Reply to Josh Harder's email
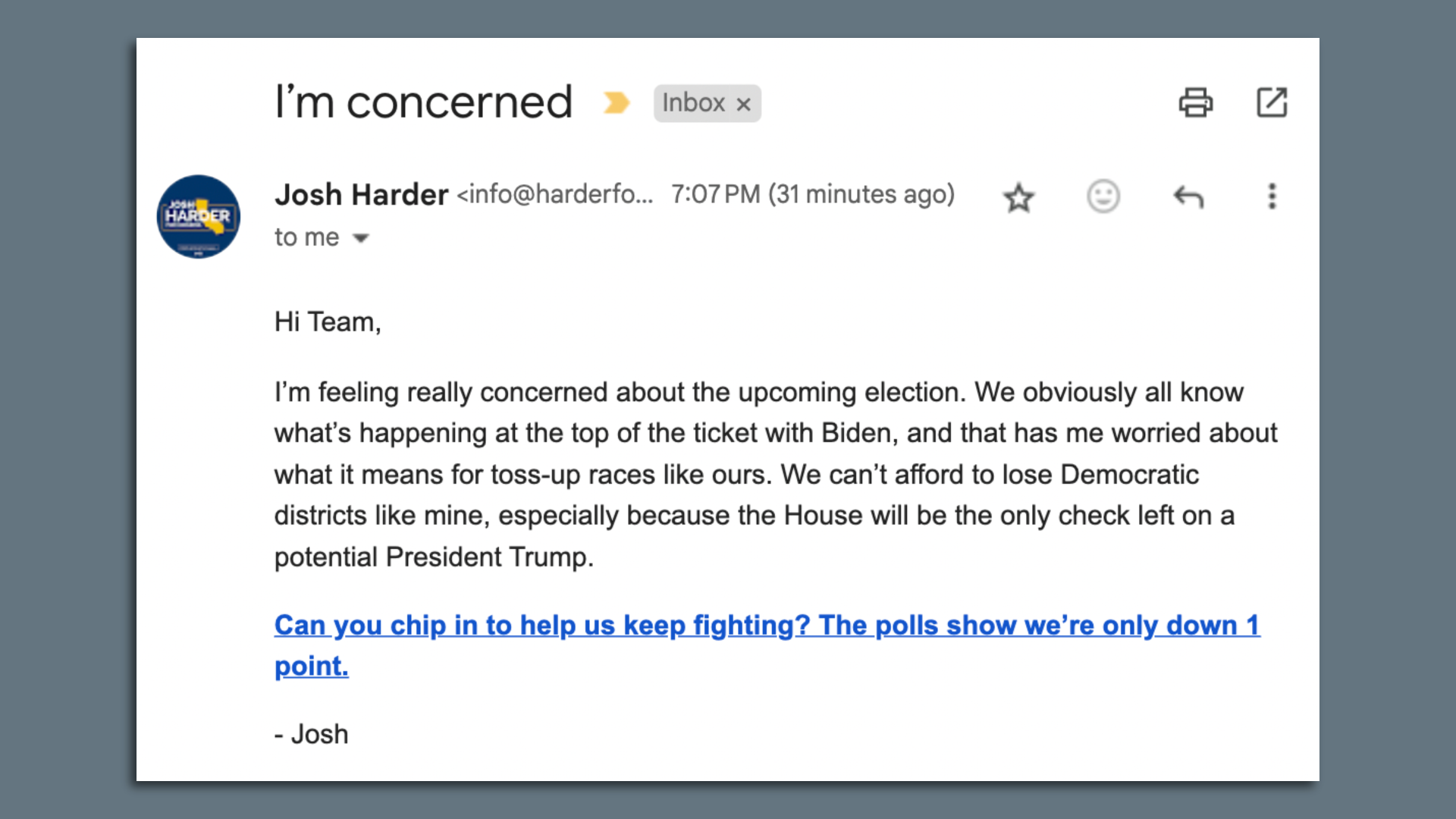 [x=1189, y=196]
